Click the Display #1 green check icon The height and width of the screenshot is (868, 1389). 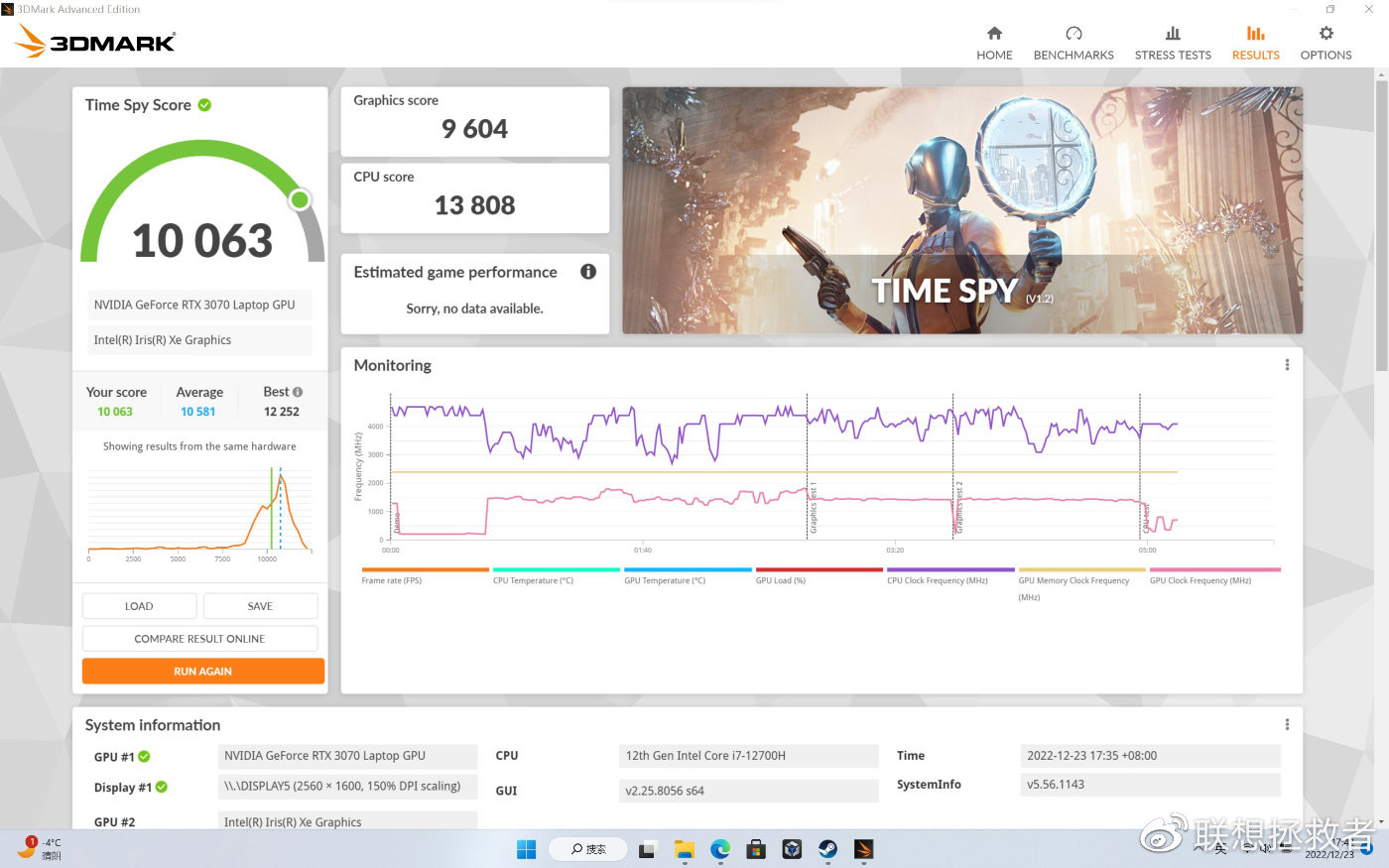[162, 788]
